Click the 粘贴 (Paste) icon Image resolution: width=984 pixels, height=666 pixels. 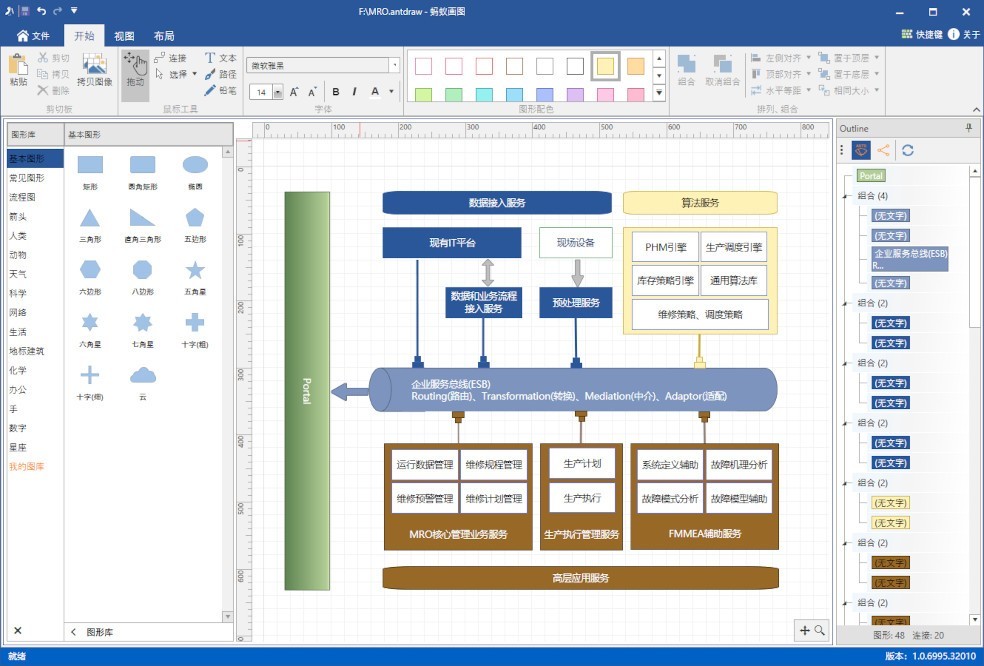[x=18, y=70]
